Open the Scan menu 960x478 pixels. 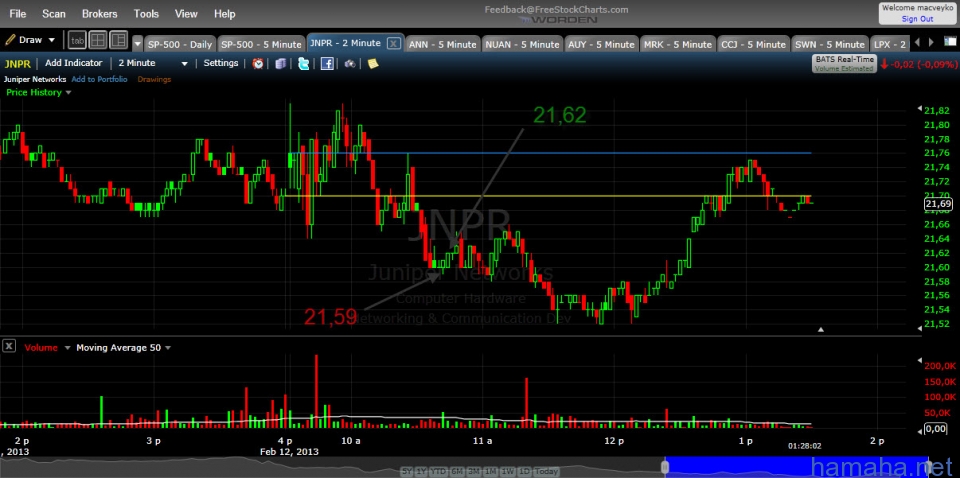54,13
